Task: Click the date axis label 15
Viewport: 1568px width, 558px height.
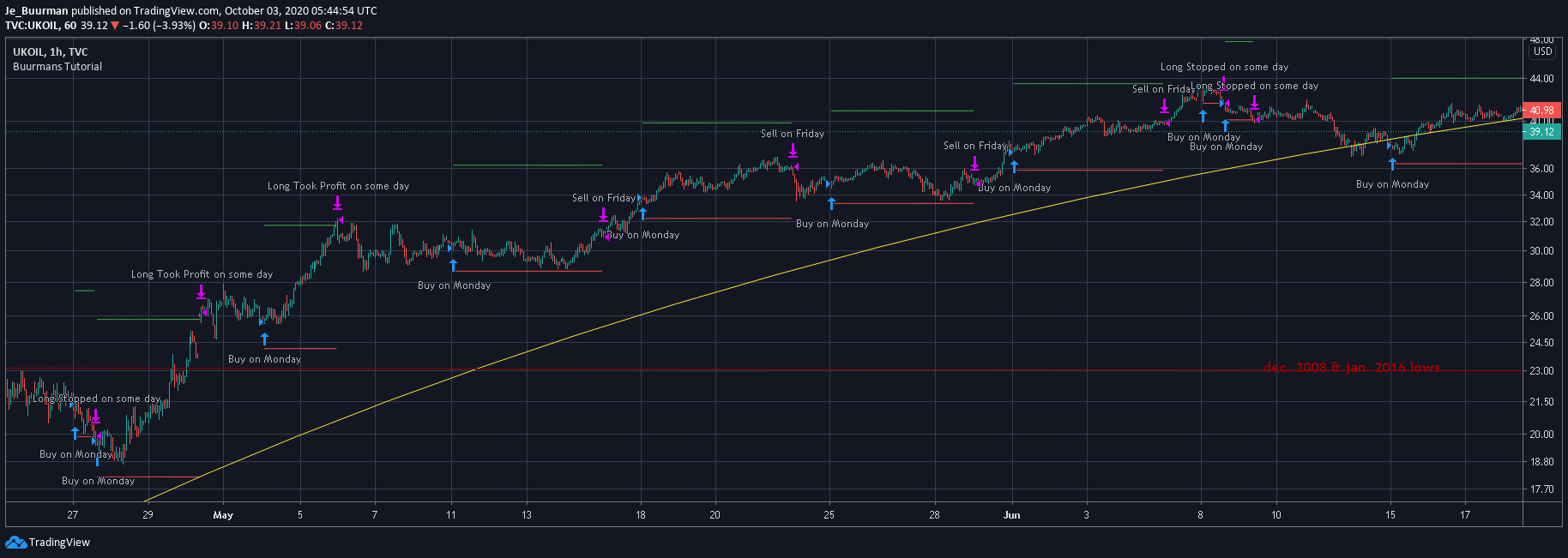Action: pyautogui.click(x=1390, y=515)
